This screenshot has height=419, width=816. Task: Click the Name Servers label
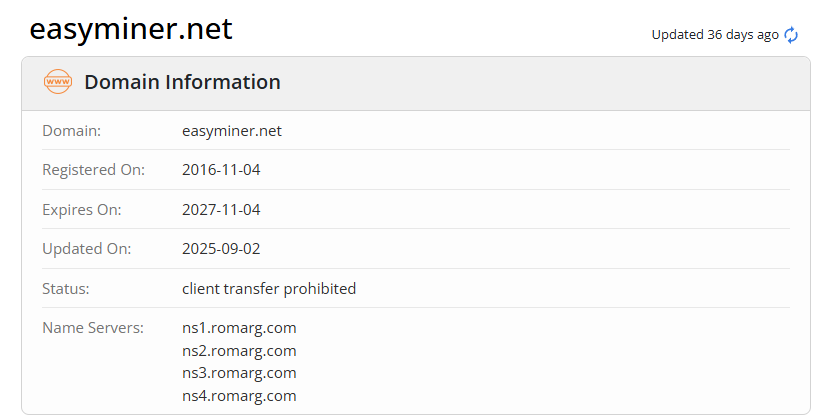tap(93, 327)
